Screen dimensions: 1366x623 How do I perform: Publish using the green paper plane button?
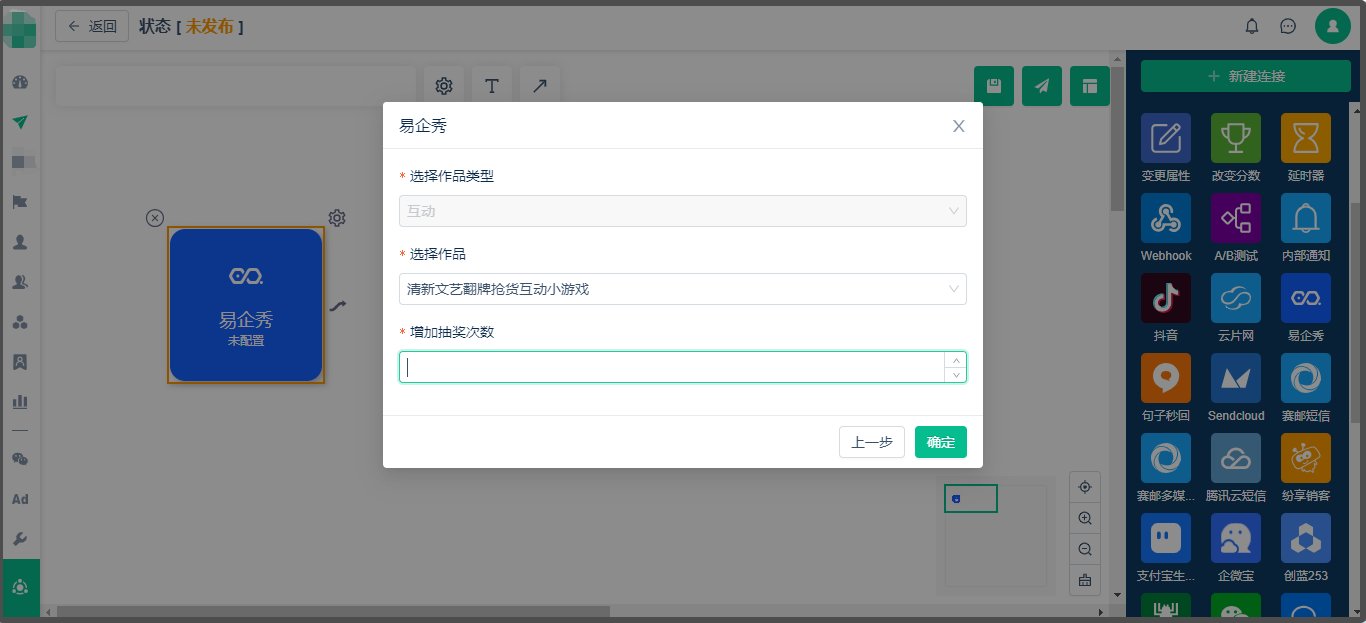tap(1042, 86)
